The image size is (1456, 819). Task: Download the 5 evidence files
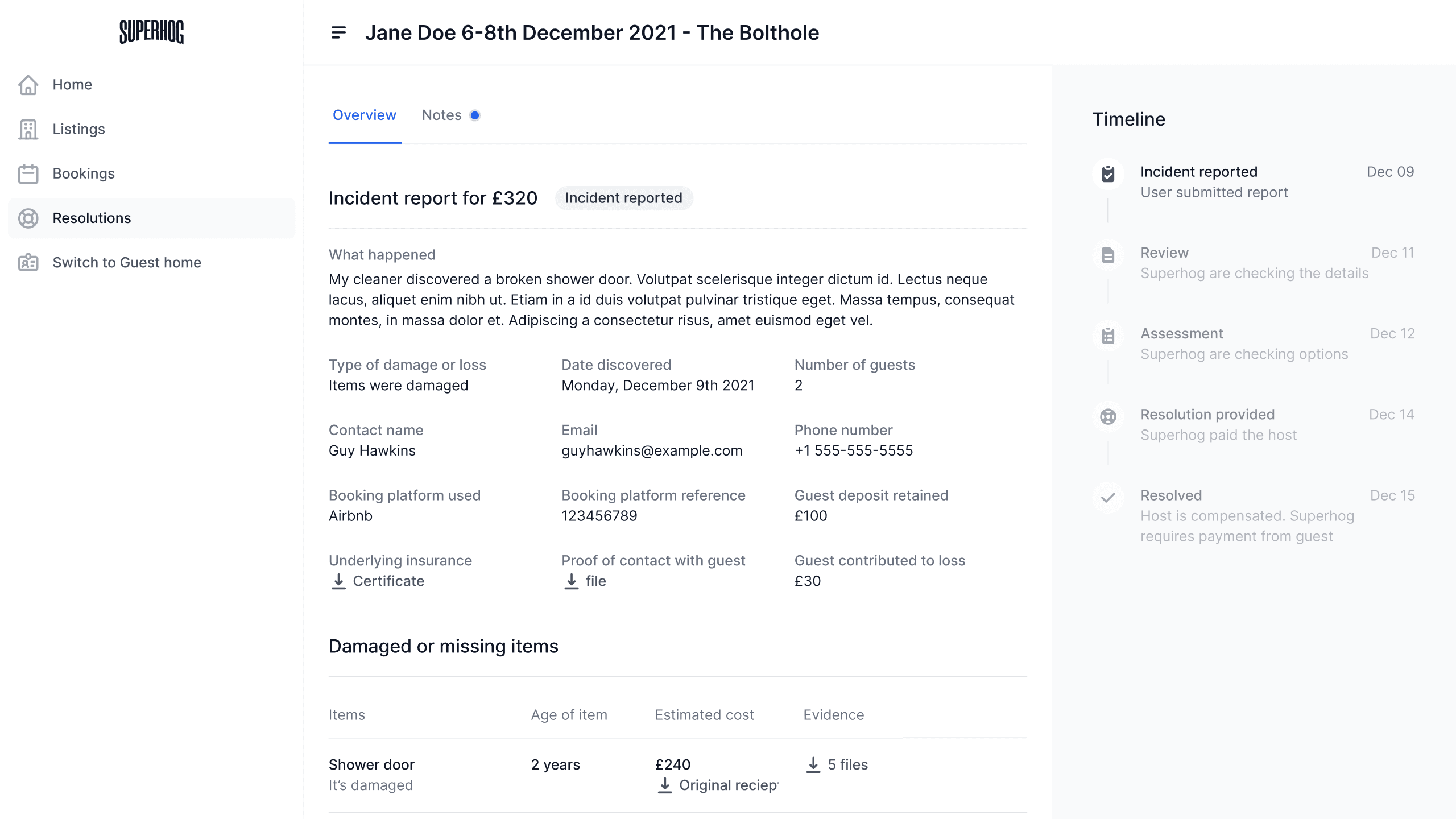click(x=837, y=764)
